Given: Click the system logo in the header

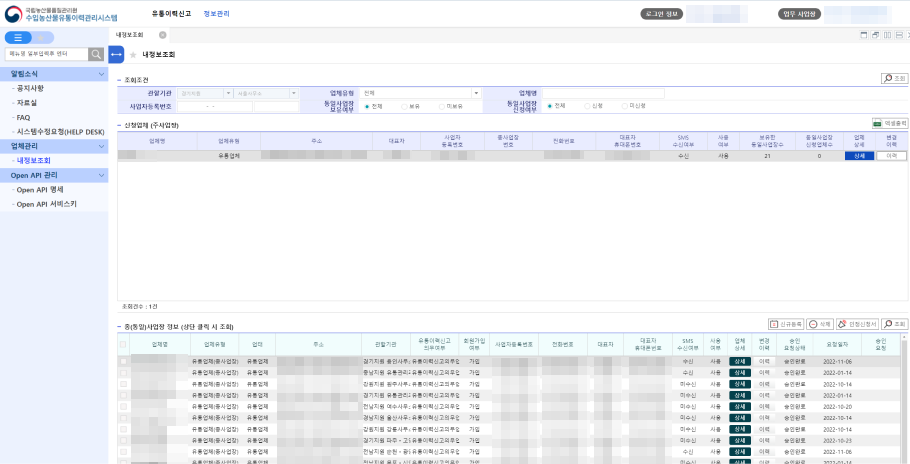Looking at the screenshot, I should tap(61, 14).
